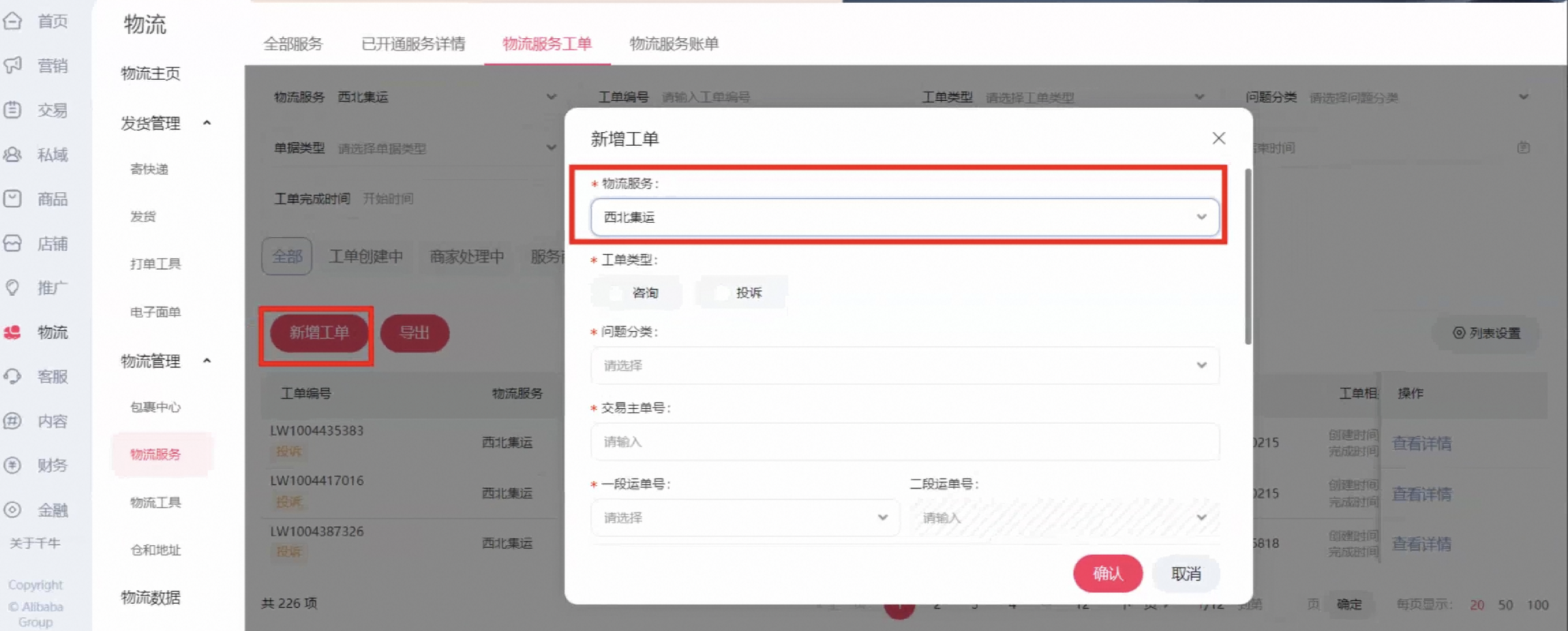Screen dimensions: 1568x631
Task: Open 打单工具 in side menu
Action: (155, 264)
